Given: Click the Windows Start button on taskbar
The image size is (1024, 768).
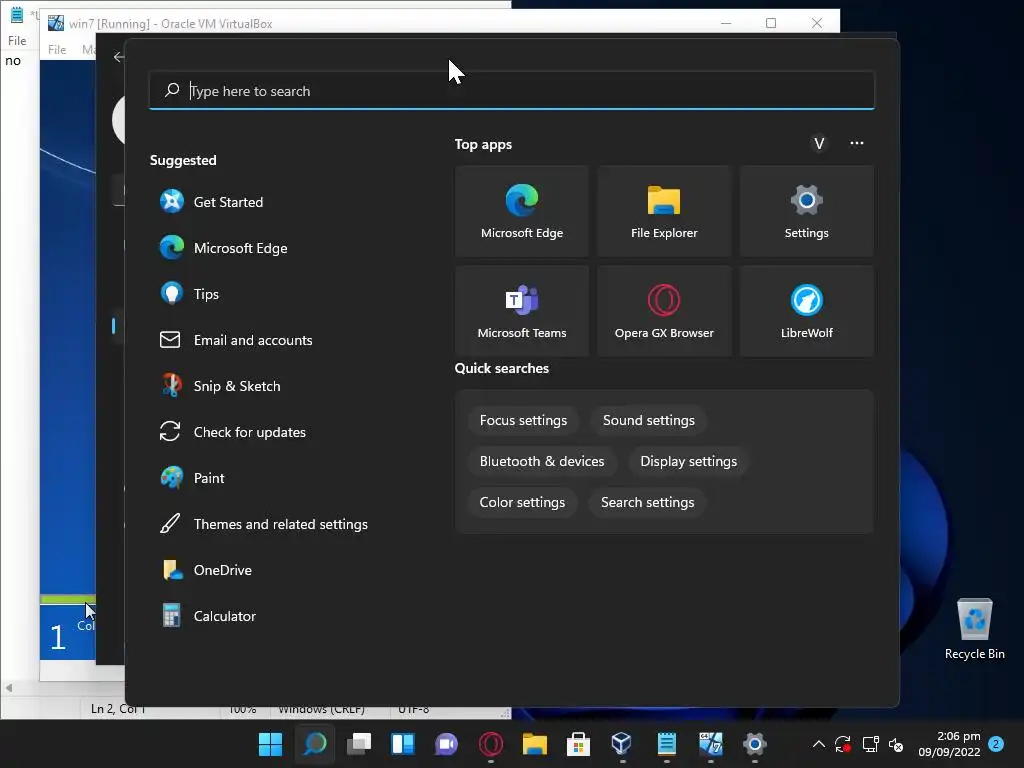Looking at the screenshot, I should [270, 744].
